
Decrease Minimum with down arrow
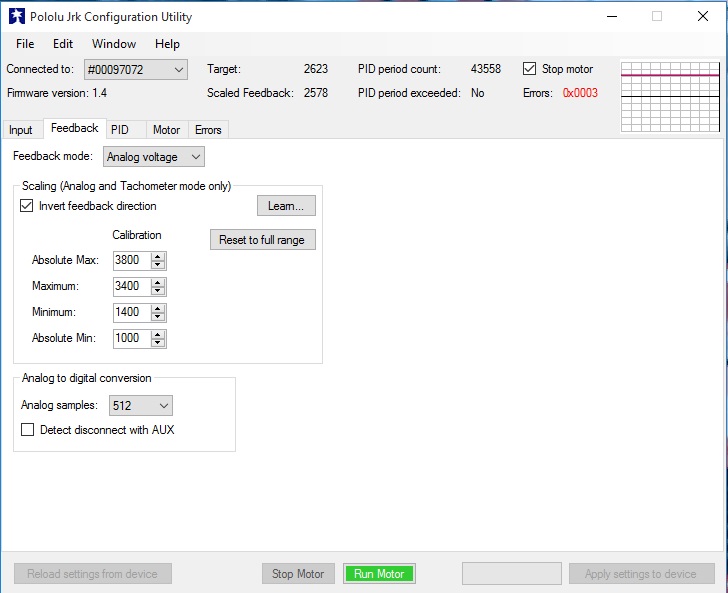pos(158,317)
